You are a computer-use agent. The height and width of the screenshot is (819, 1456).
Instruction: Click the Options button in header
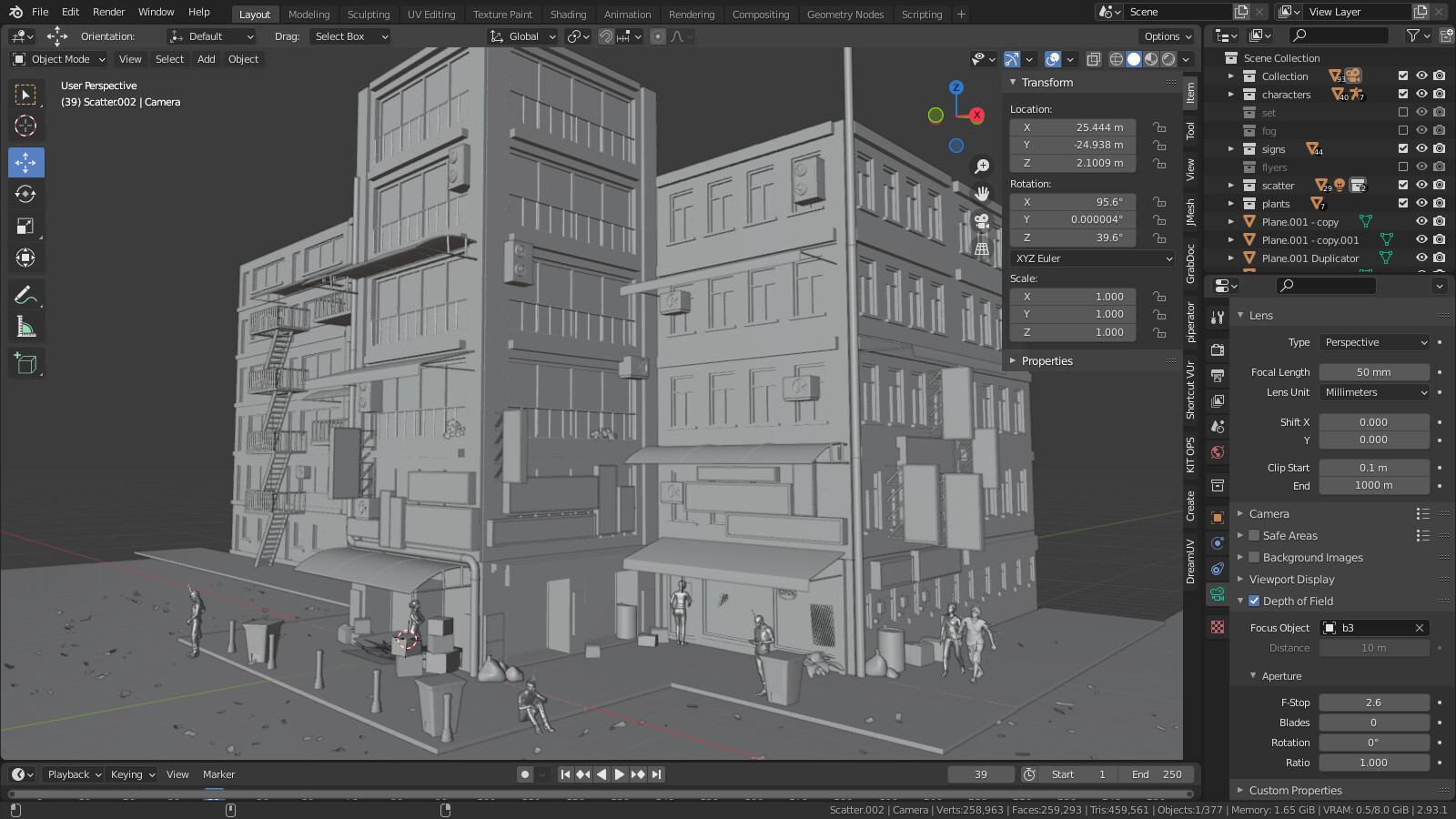coord(1167,36)
